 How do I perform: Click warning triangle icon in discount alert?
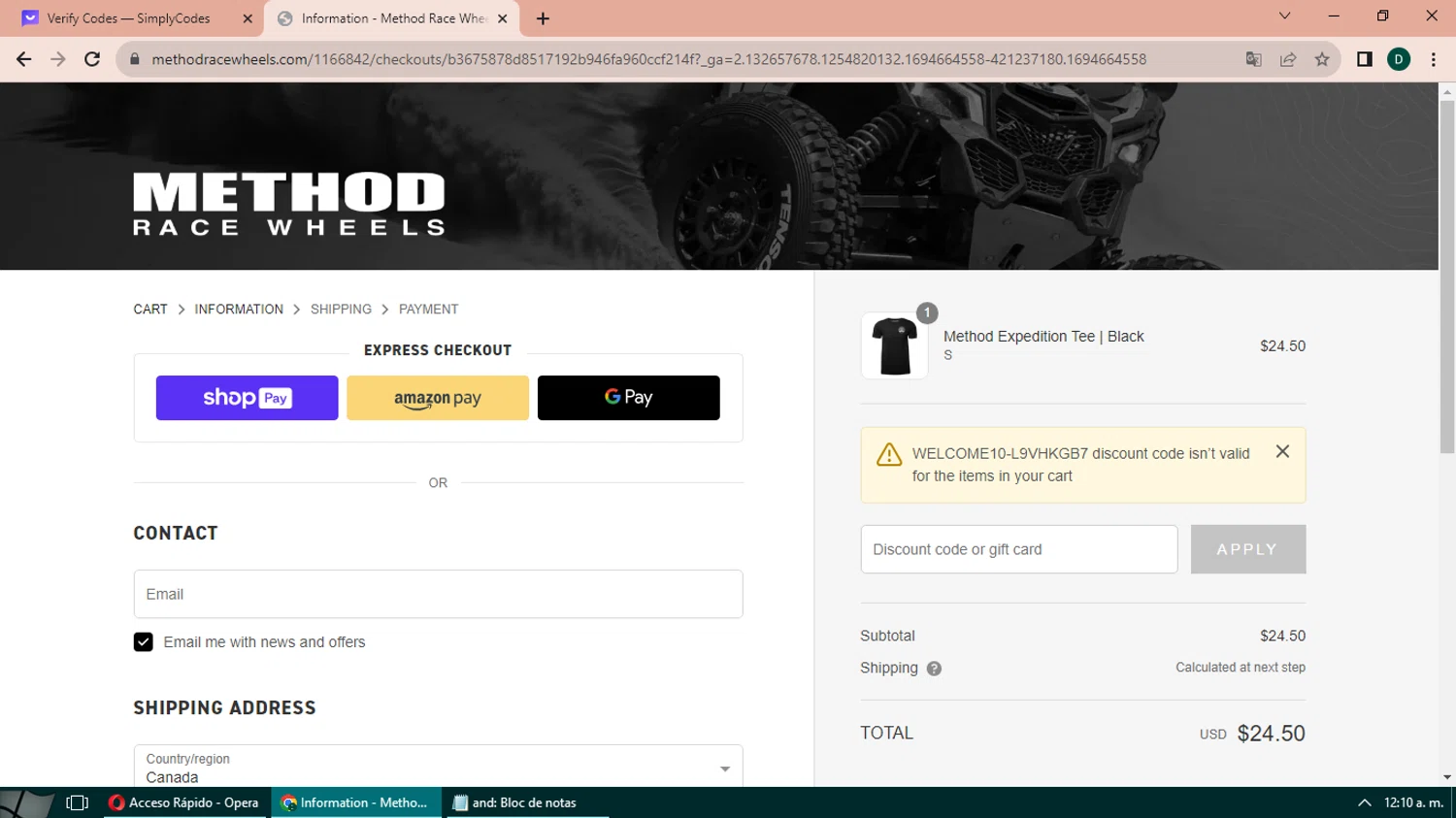click(889, 454)
